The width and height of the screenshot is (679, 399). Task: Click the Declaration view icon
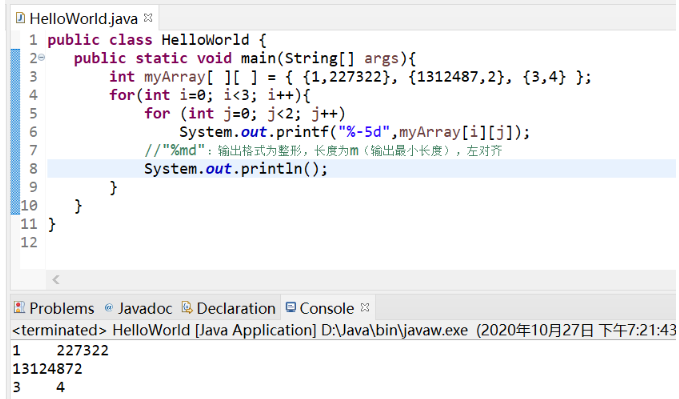[x=187, y=308]
